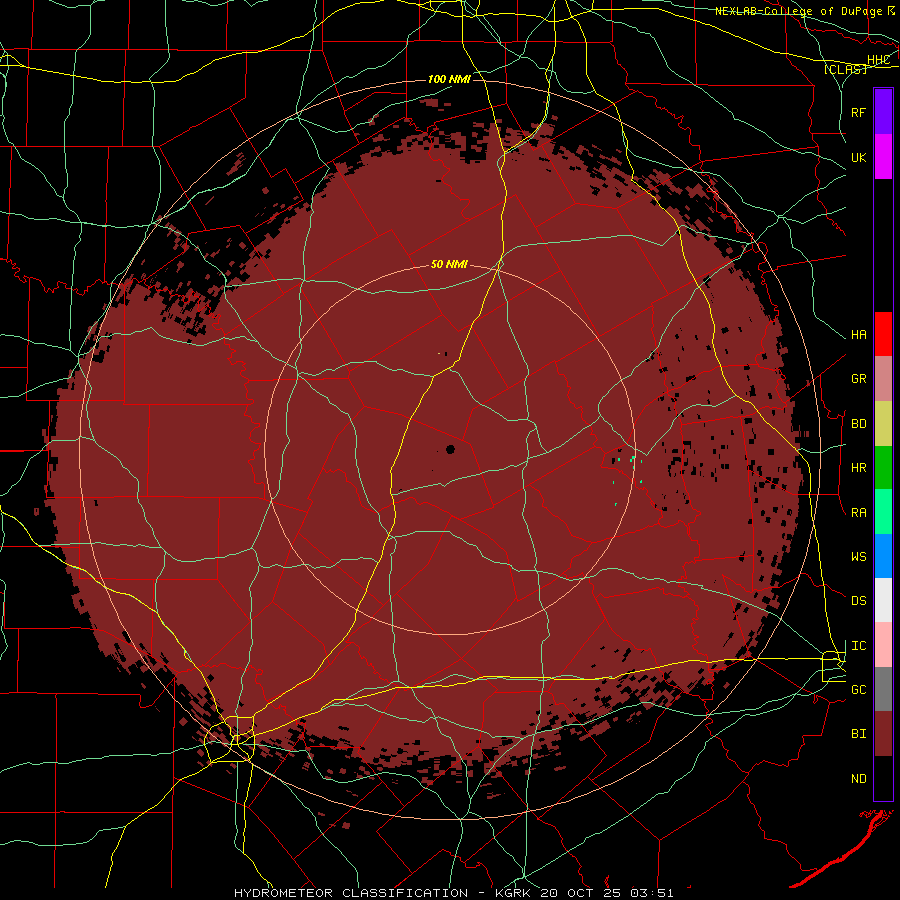
Task: Click the black radar site dot at center
Action: [x=450, y=449]
